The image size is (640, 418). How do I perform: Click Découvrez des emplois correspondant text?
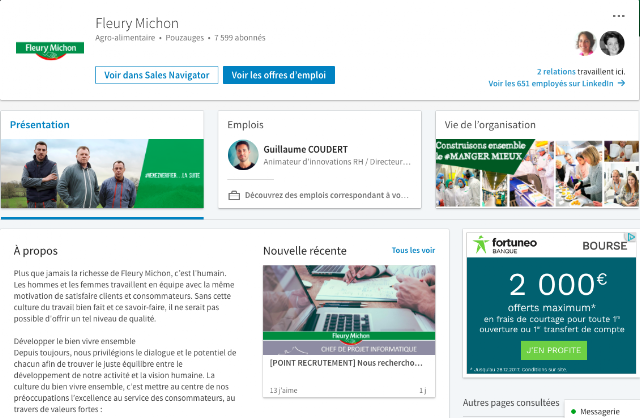coord(327,196)
